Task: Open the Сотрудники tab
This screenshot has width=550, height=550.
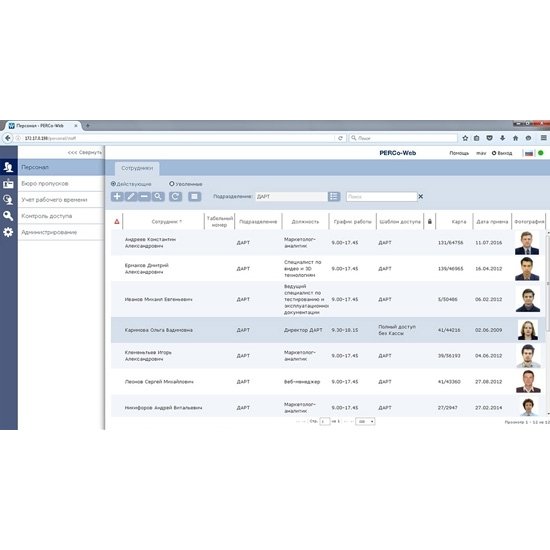Action: [x=137, y=168]
